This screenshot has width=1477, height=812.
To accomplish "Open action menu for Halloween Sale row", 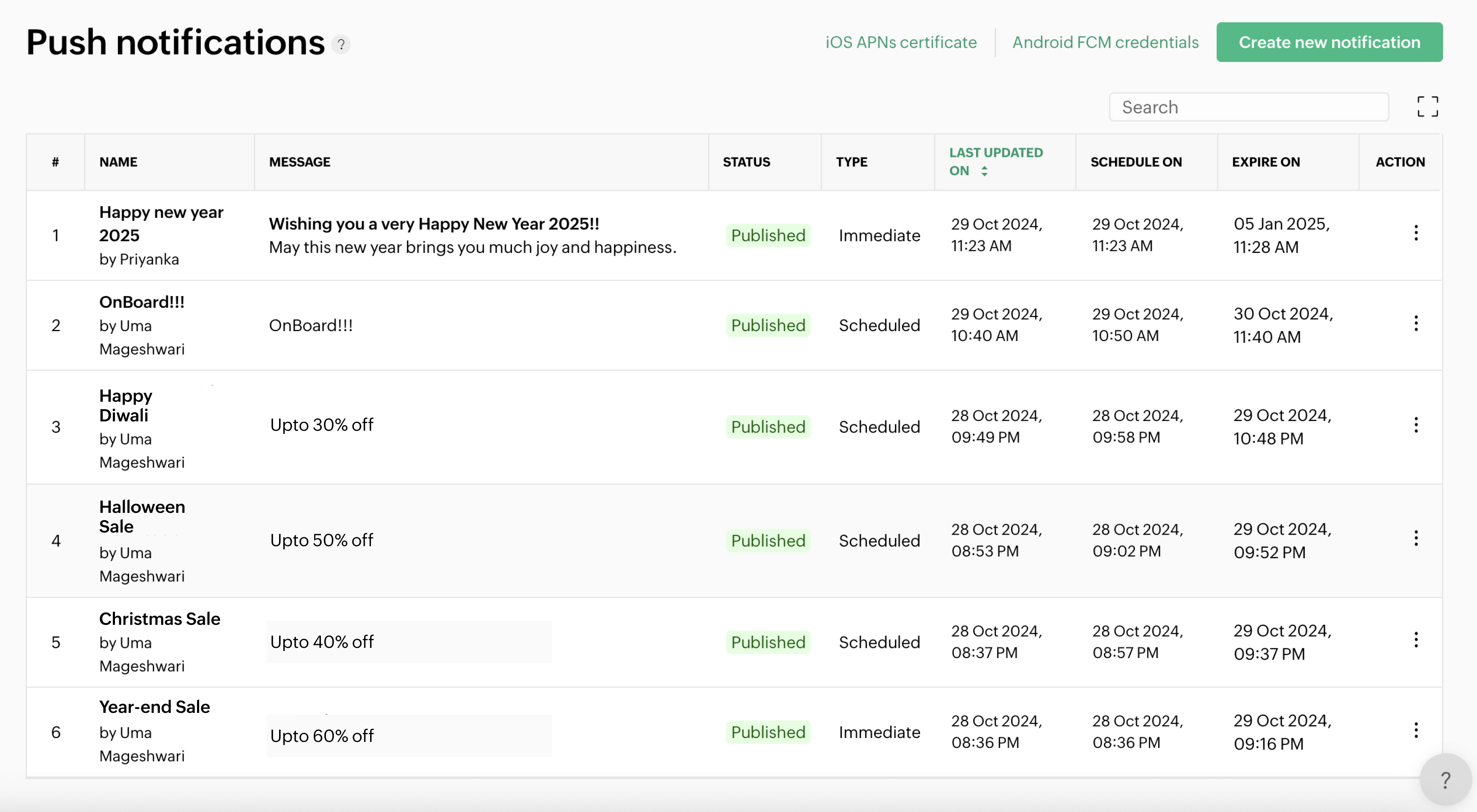I will 1415,538.
